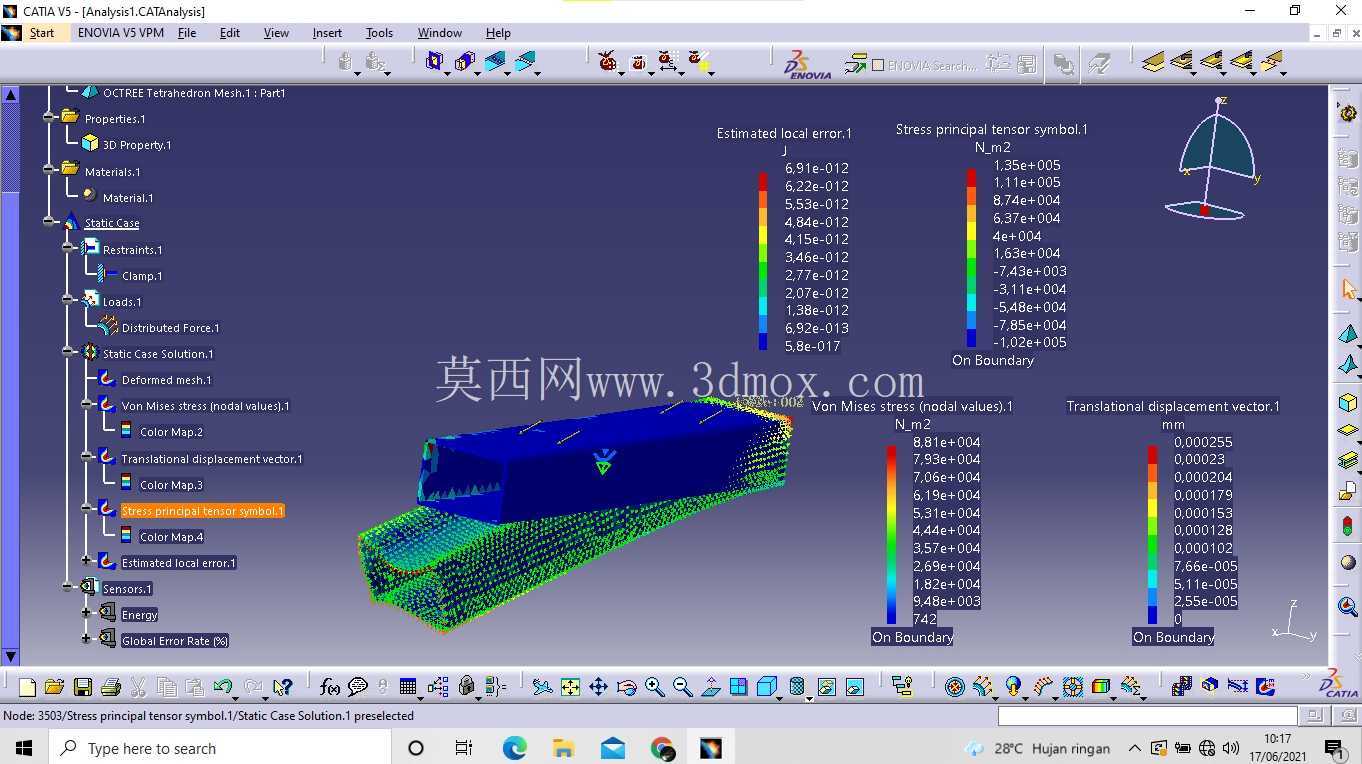Image resolution: width=1362 pixels, height=764 pixels.
Task: Expand the Global Error Rate (%) node
Action: coord(87,639)
